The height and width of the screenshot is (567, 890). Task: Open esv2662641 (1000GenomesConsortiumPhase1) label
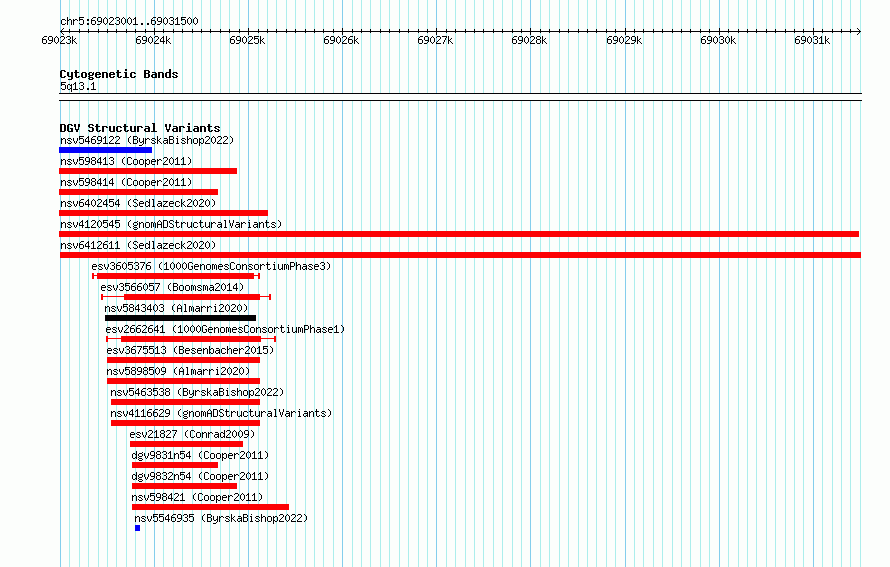225,329
